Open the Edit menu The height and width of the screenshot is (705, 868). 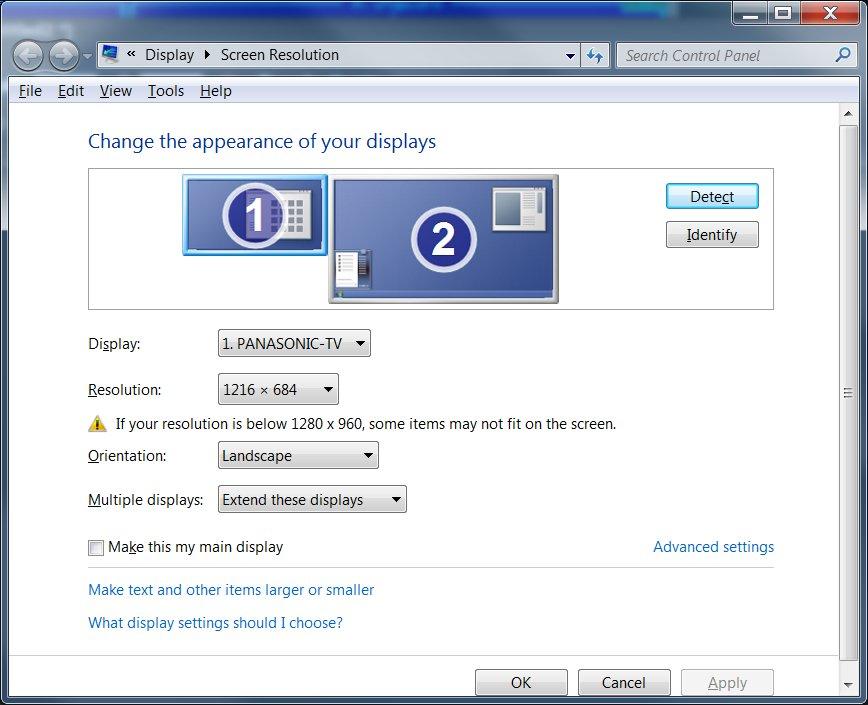pos(71,91)
